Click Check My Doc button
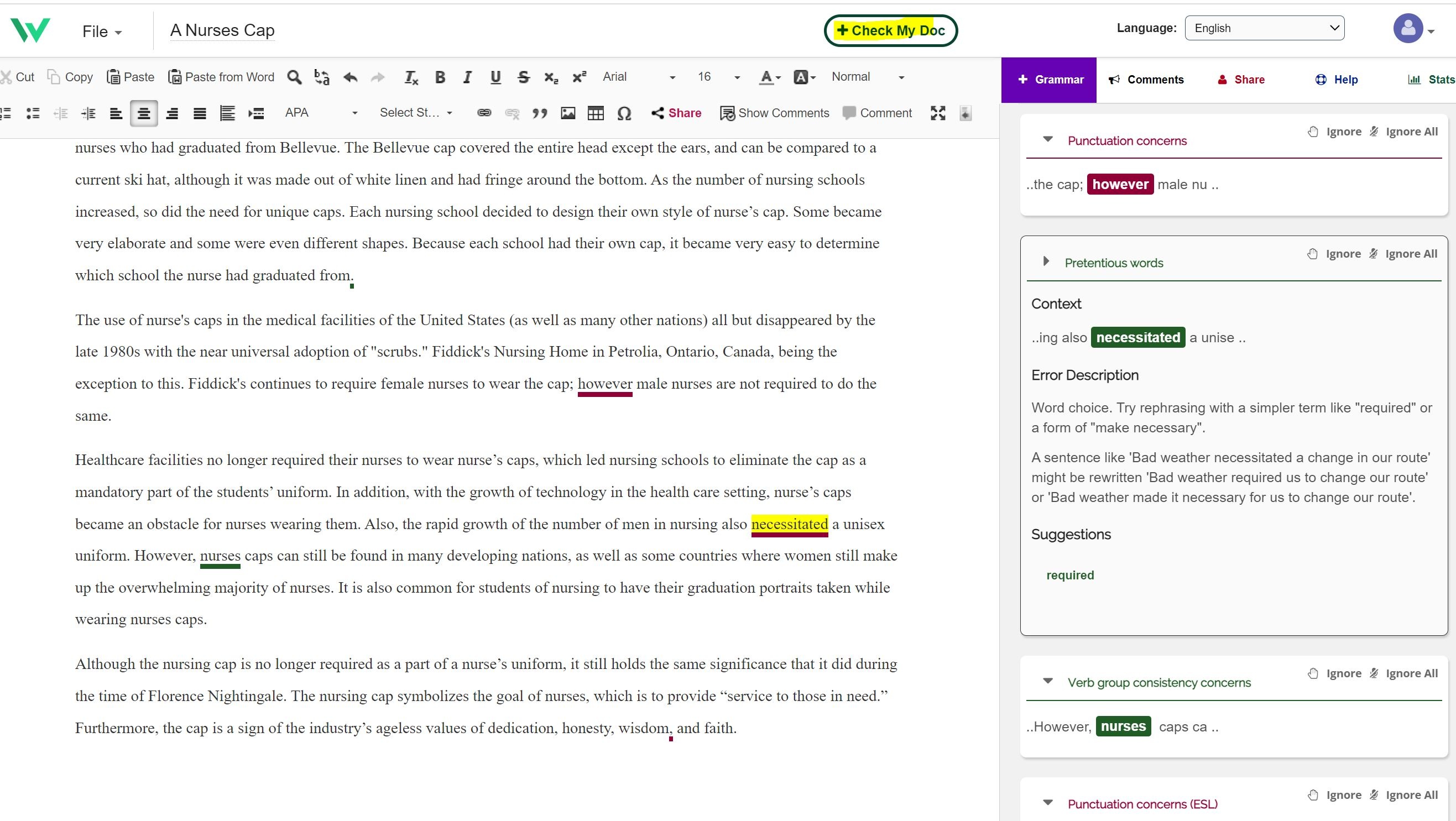 890,30
